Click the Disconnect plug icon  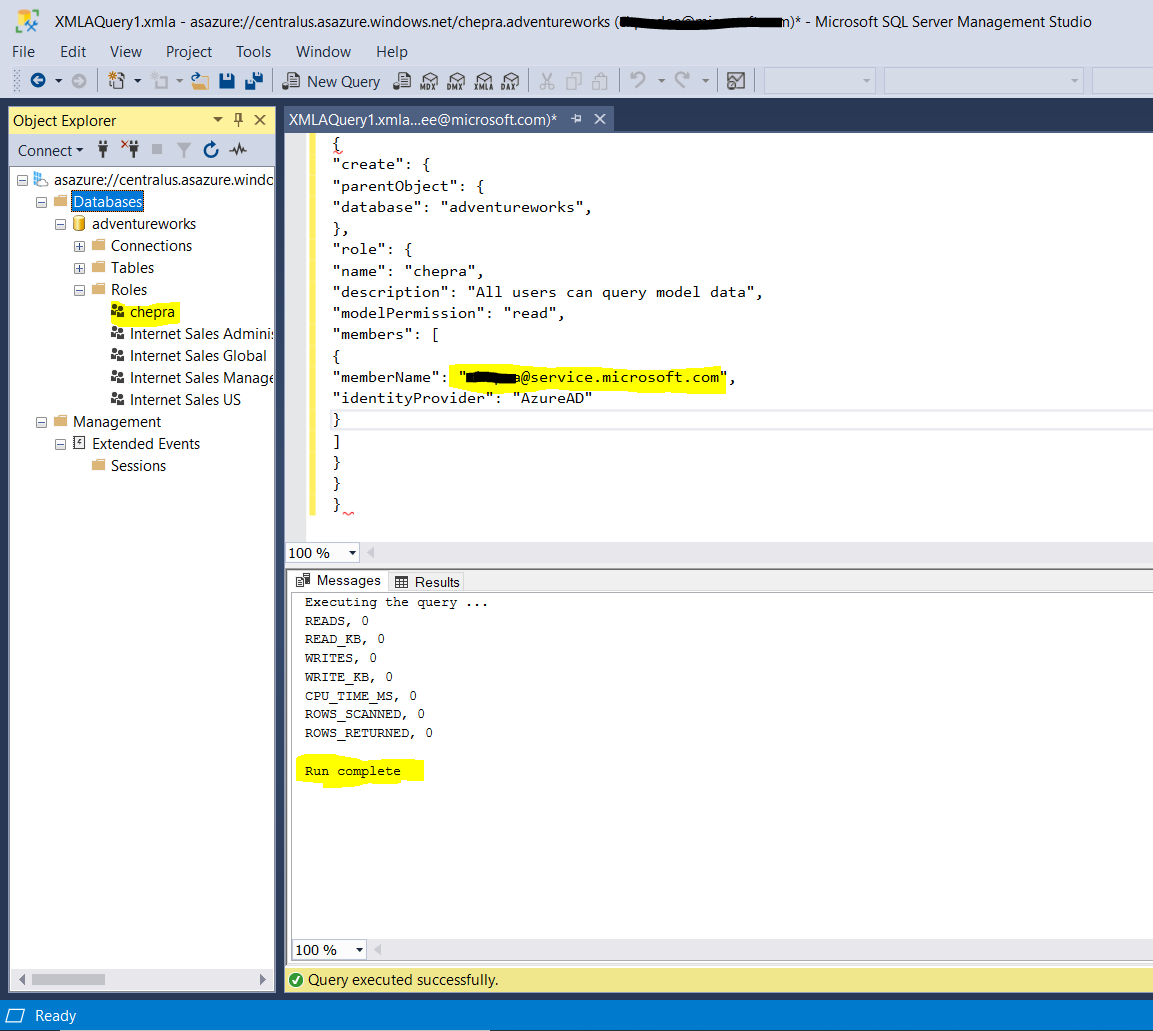coord(130,149)
